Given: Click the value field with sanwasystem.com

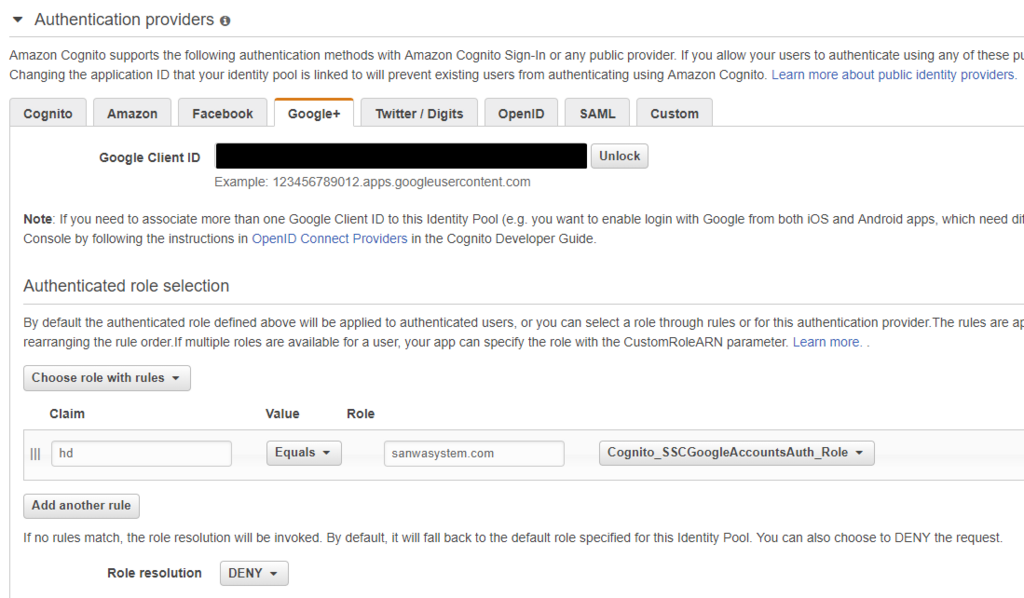Looking at the screenshot, I should [x=474, y=453].
